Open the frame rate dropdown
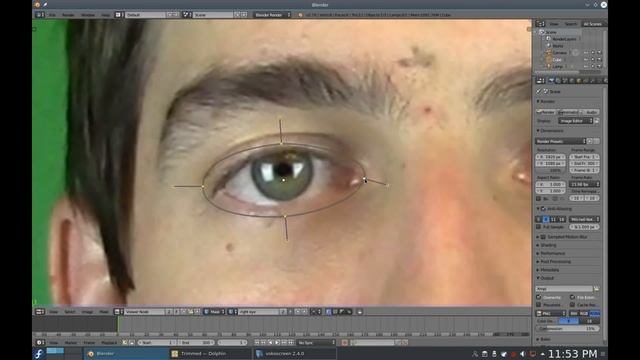 (x=584, y=184)
